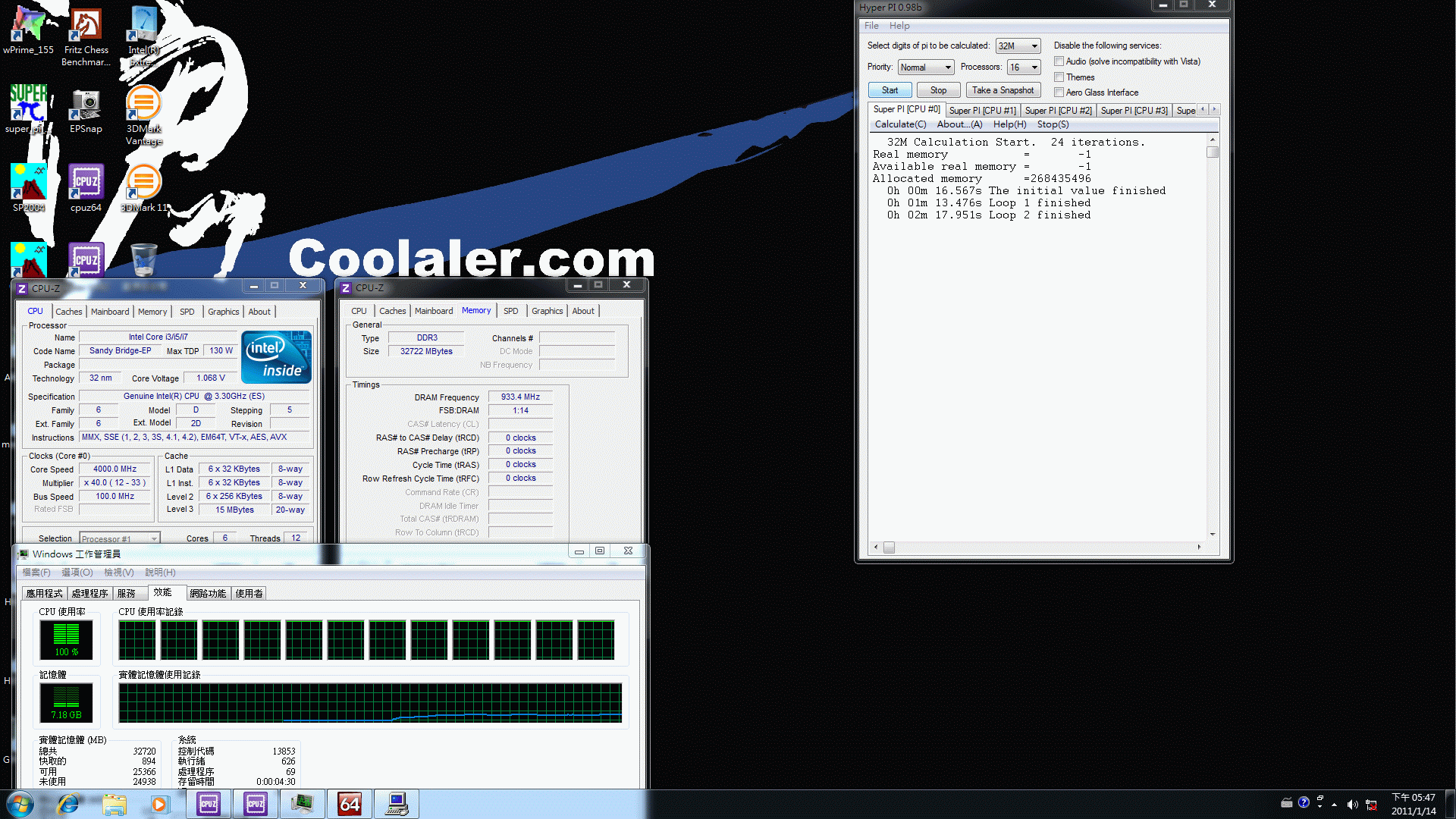Open Hyper PI File menu

[x=871, y=26]
